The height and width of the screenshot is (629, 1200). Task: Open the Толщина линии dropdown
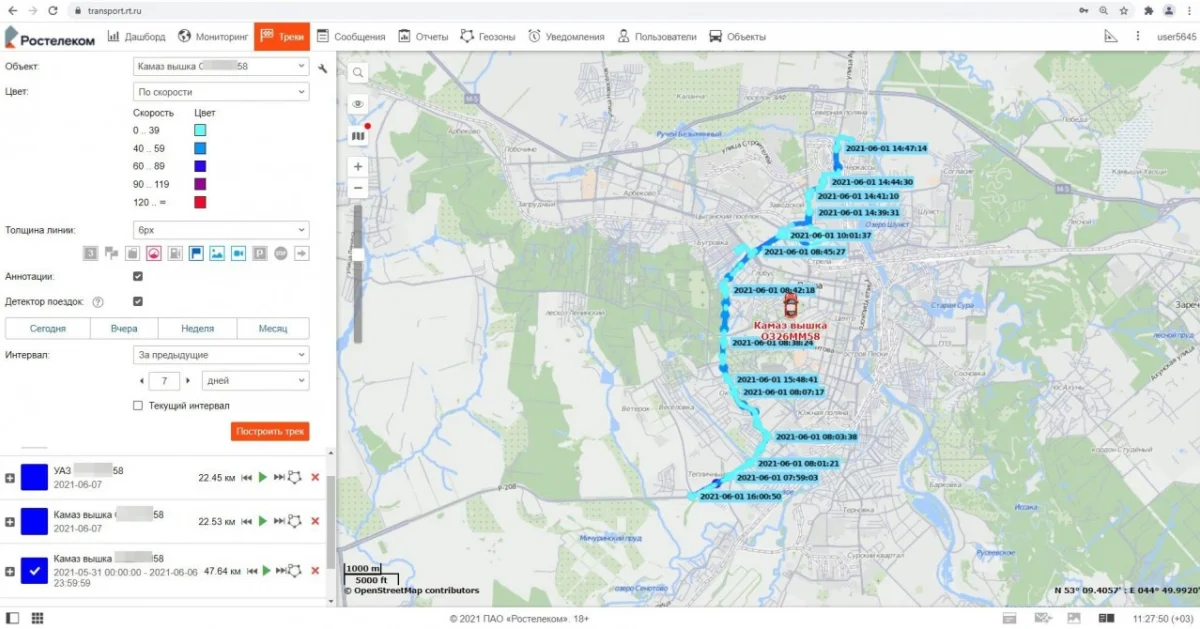[221, 230]
